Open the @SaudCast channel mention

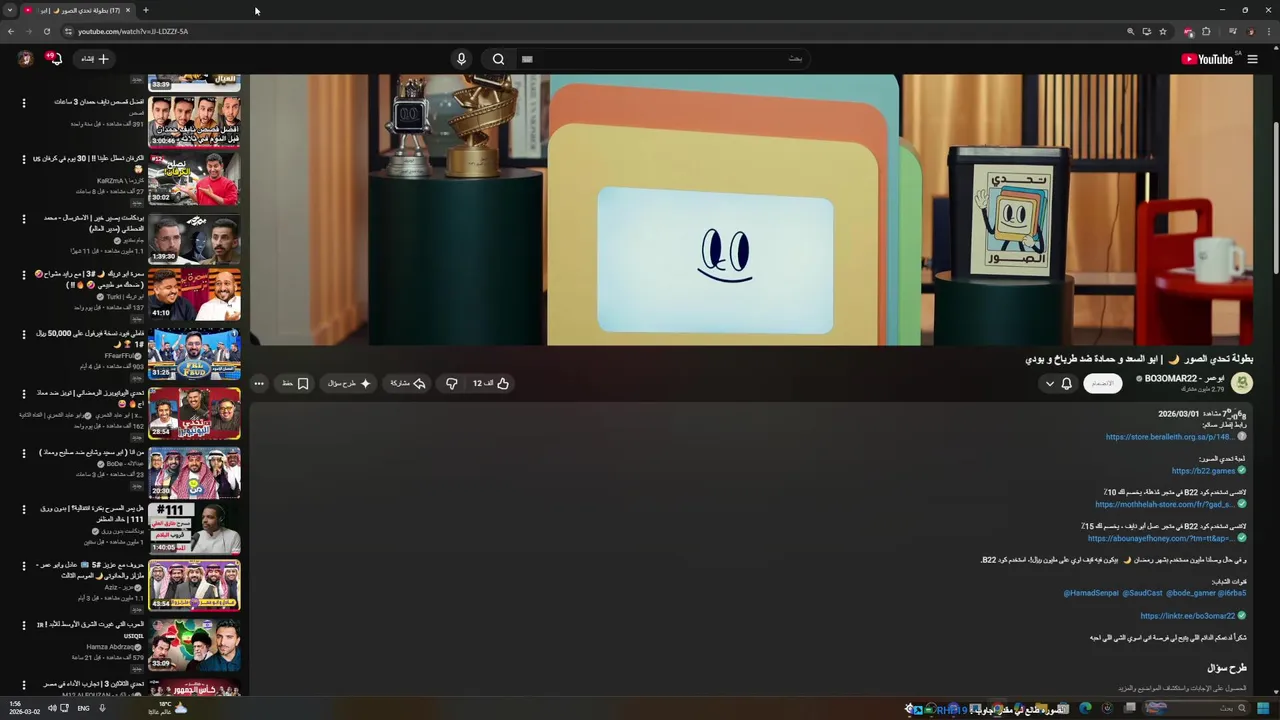tap(1142, 593)
